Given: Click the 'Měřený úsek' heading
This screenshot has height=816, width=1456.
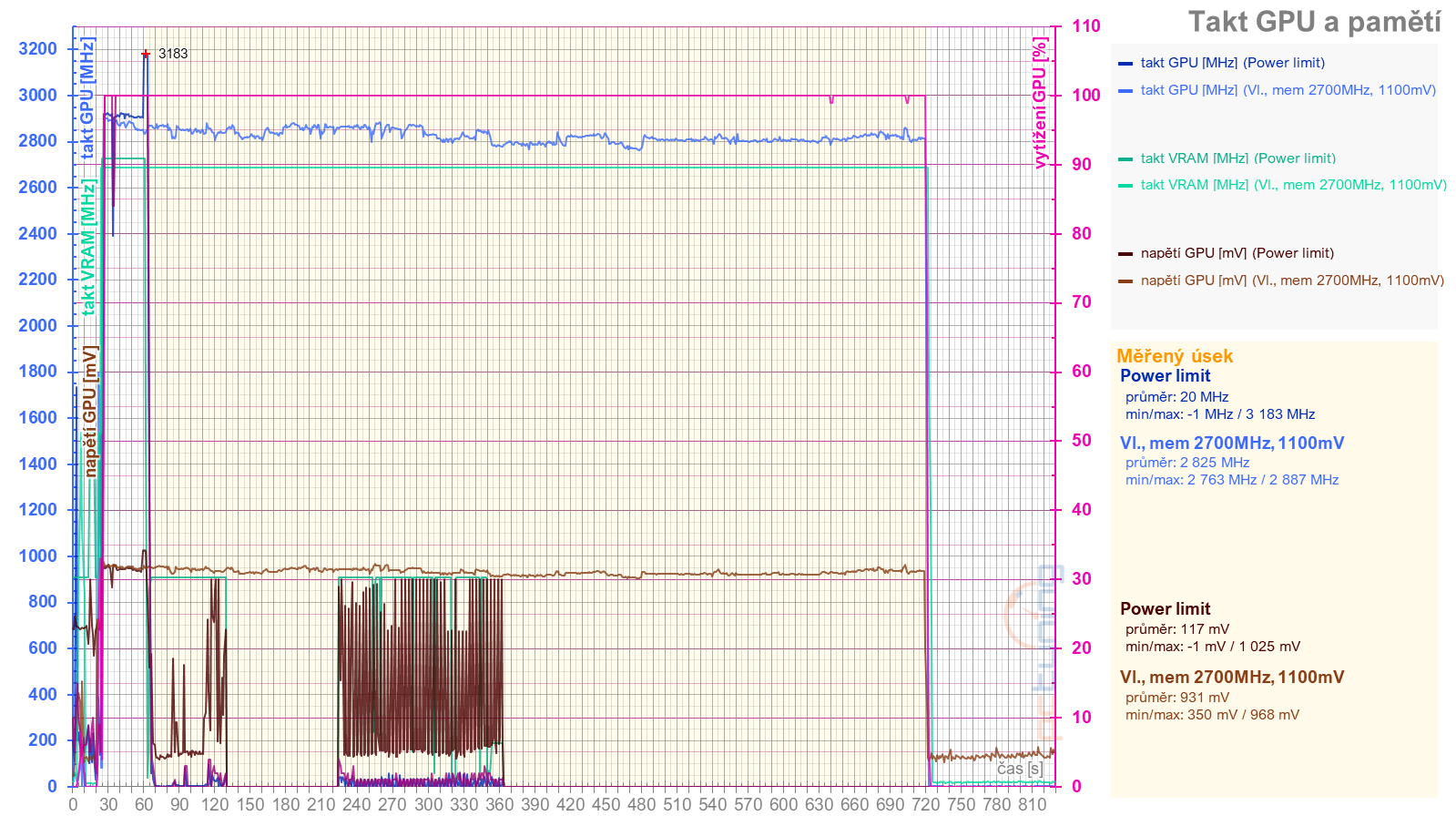Looking at the screenshot, I should click(x=1175, y=356).
